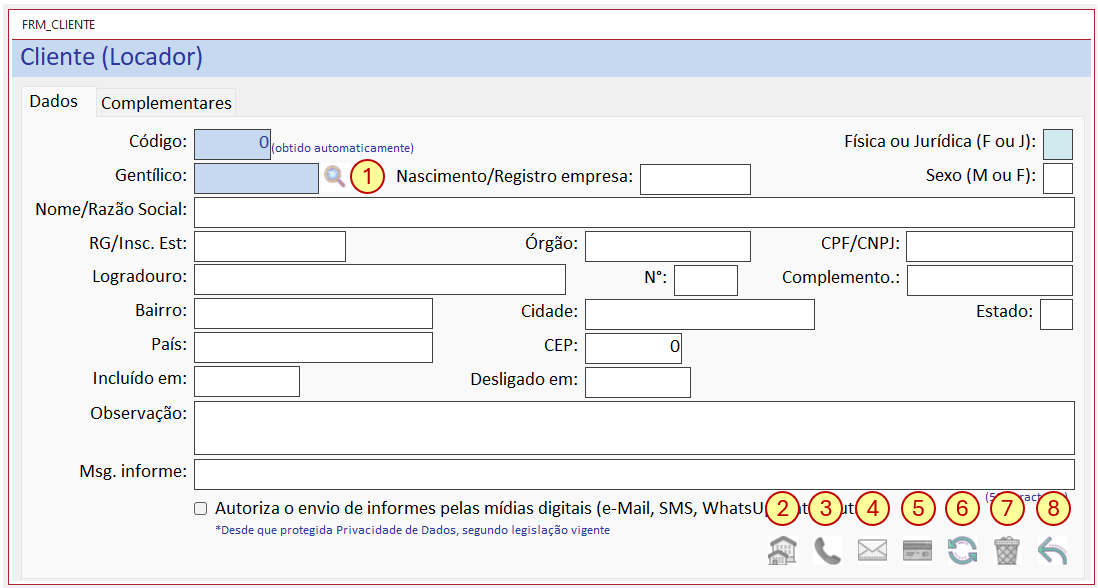Click the "*Desde que protegida Privacidade de Dados" note
1098x588 pixels.
(412, 531)
